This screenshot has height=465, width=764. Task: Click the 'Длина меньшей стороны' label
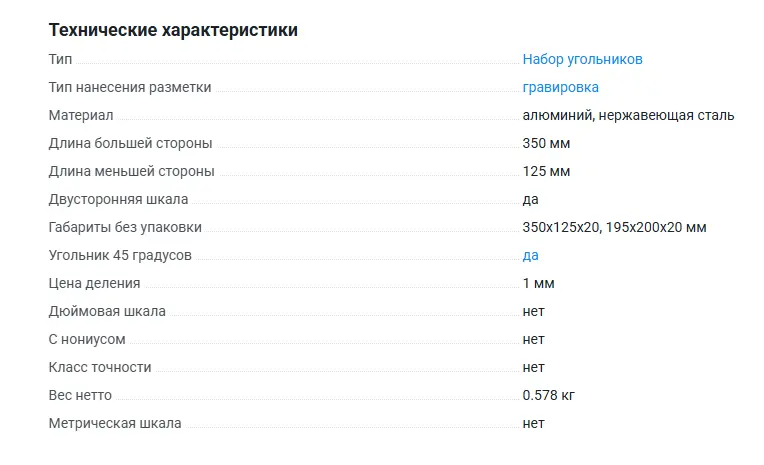tap(131, 171)
